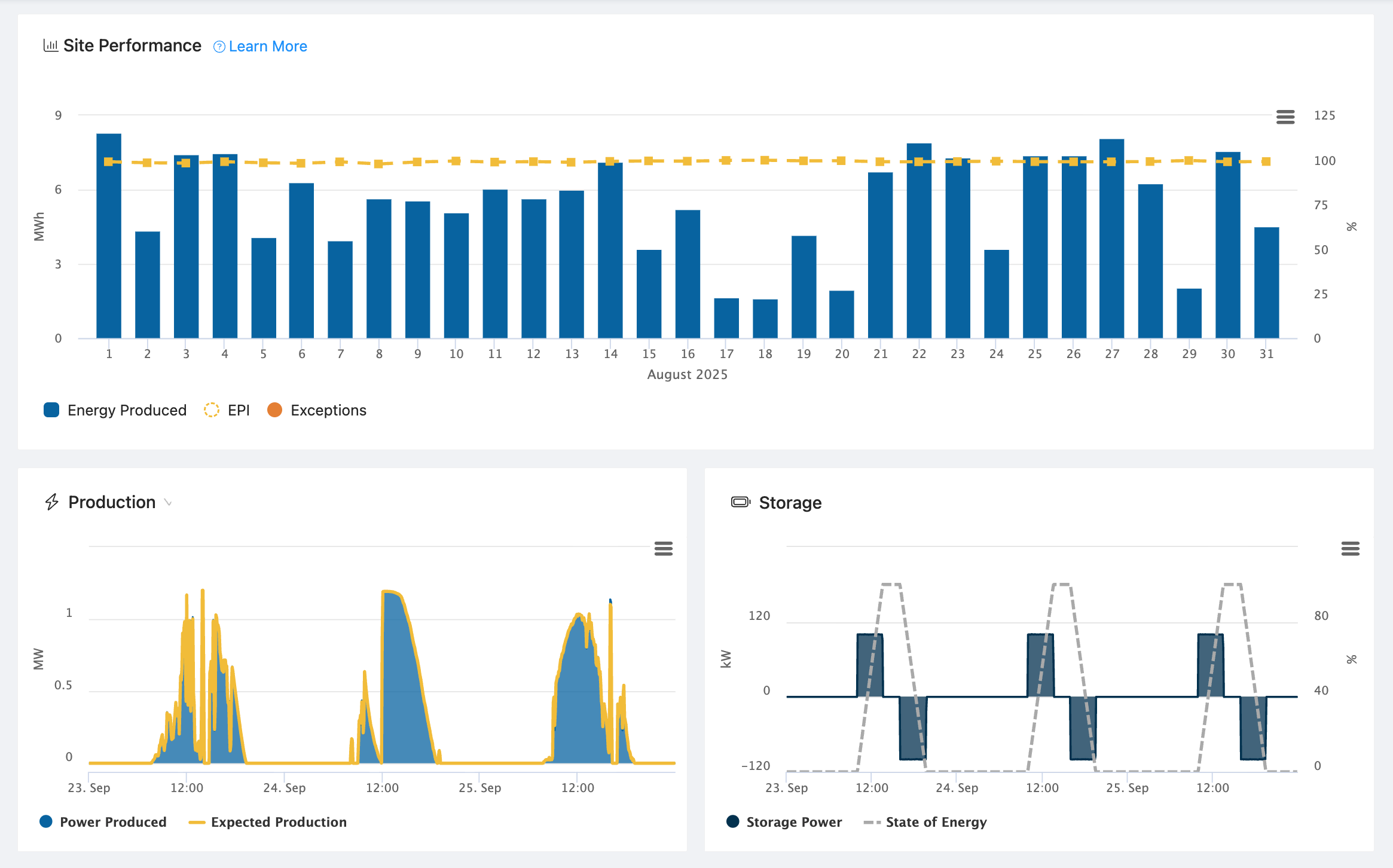Image resolution: width=1393 pixels, height=868 pixels.
Task: Click the EPI marker for August 31
Action: click(1266, 161)
